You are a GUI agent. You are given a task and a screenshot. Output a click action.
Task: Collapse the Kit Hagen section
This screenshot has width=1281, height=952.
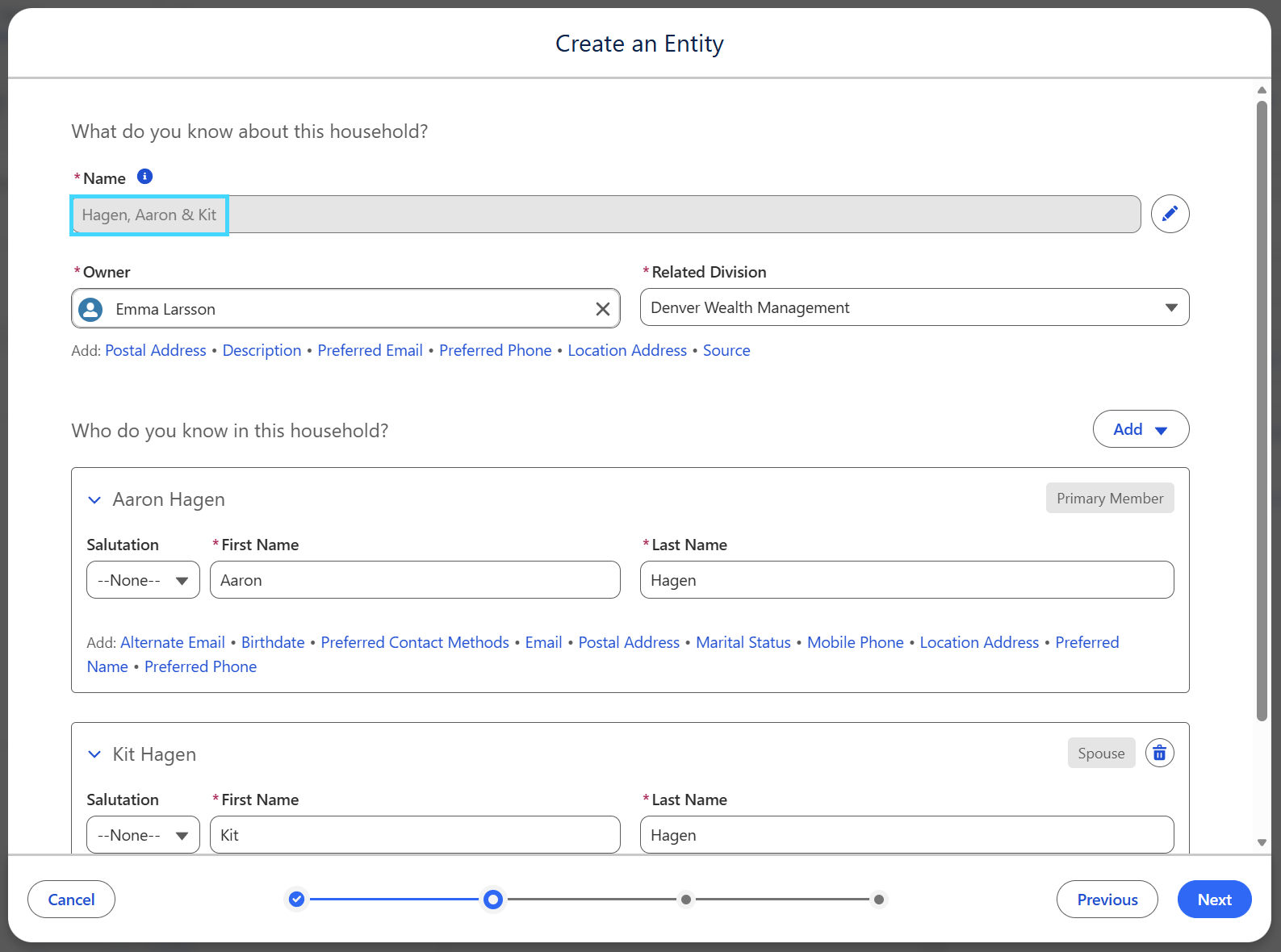coord(94,754)
